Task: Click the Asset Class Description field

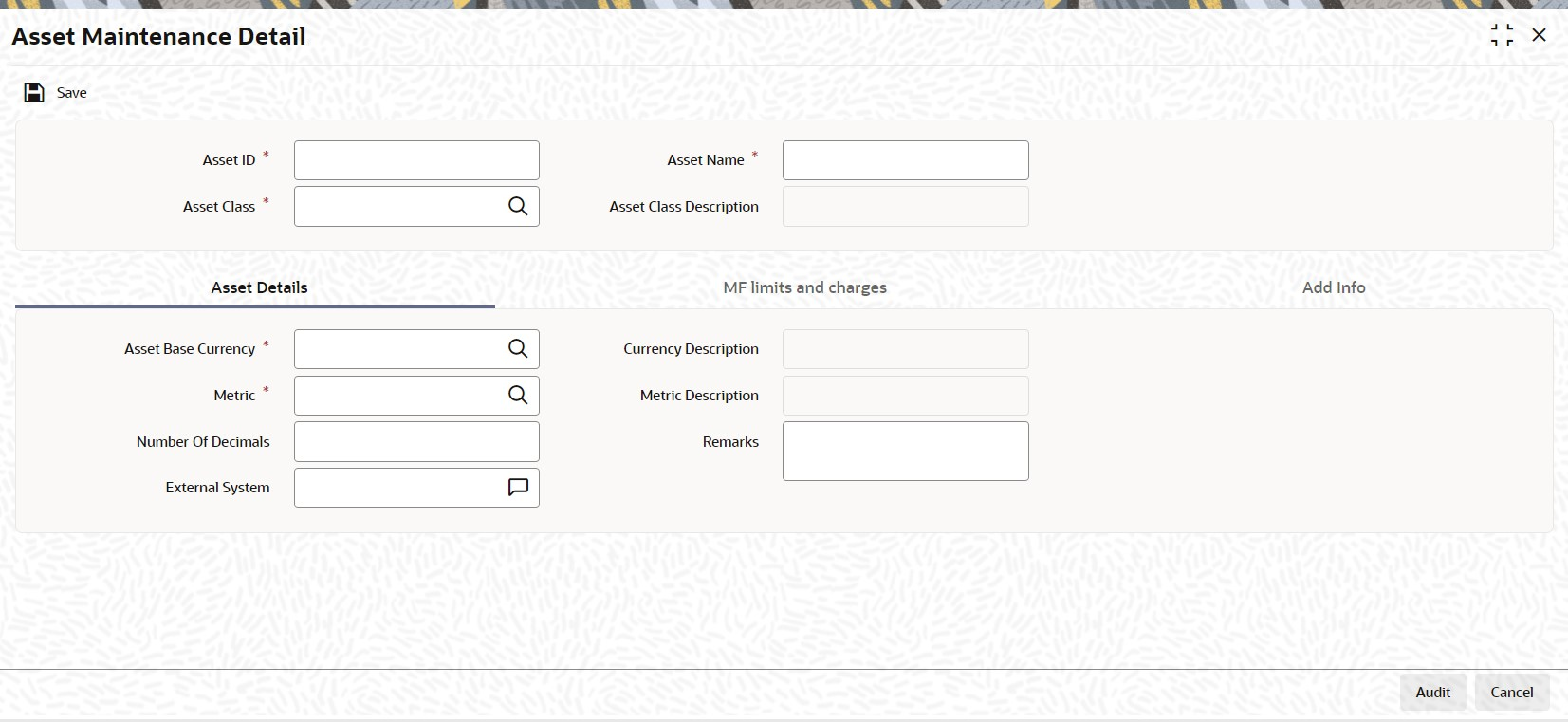Action: [906, 206]
